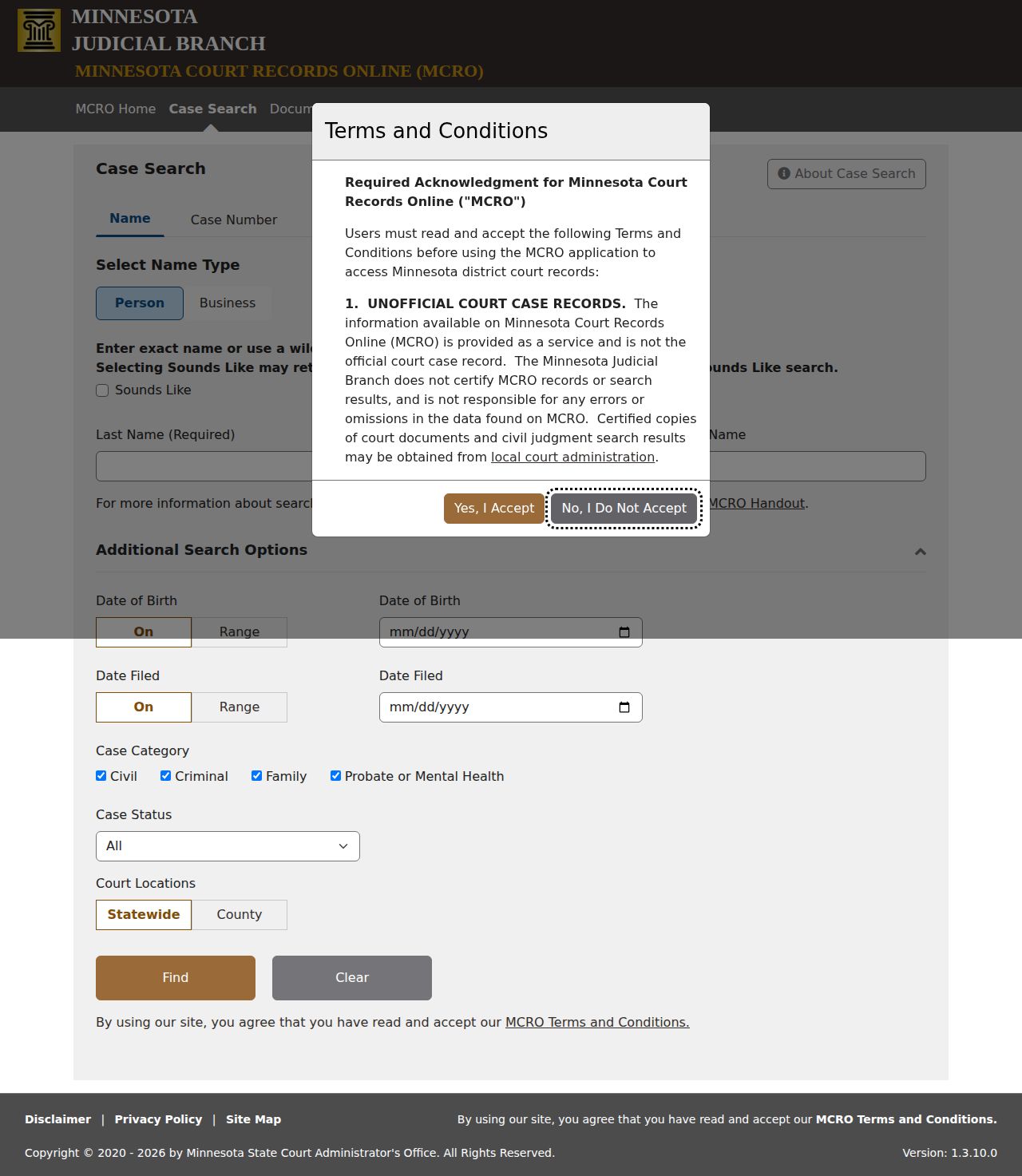1022x1176 pixels.
Task: Choose Range for Date Filed
Action: click(x=240, y=707)
